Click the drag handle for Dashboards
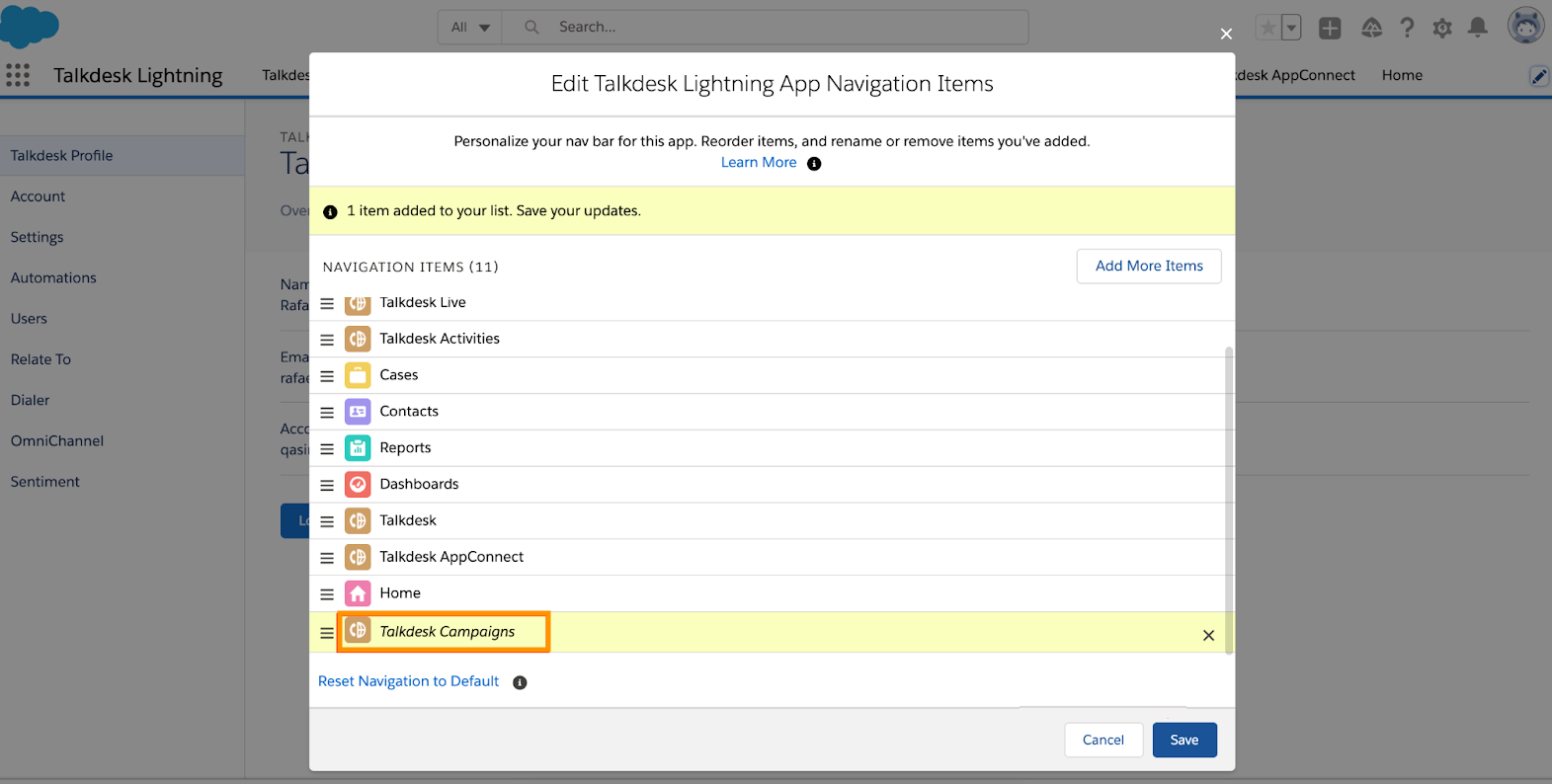The image size is (1552, 784). point(327,486)
